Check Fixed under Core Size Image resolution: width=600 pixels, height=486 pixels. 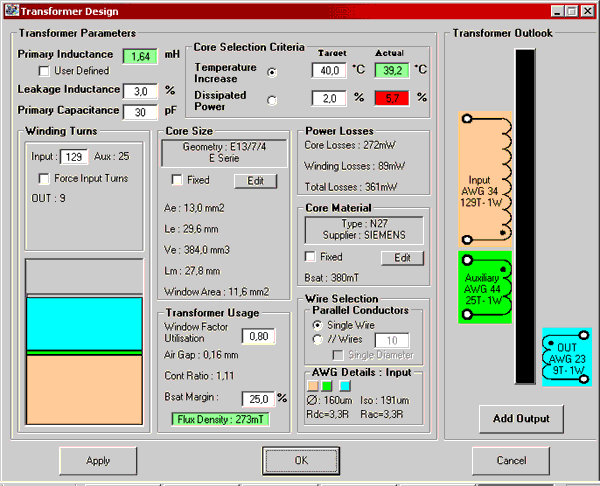tap(177, 180)
